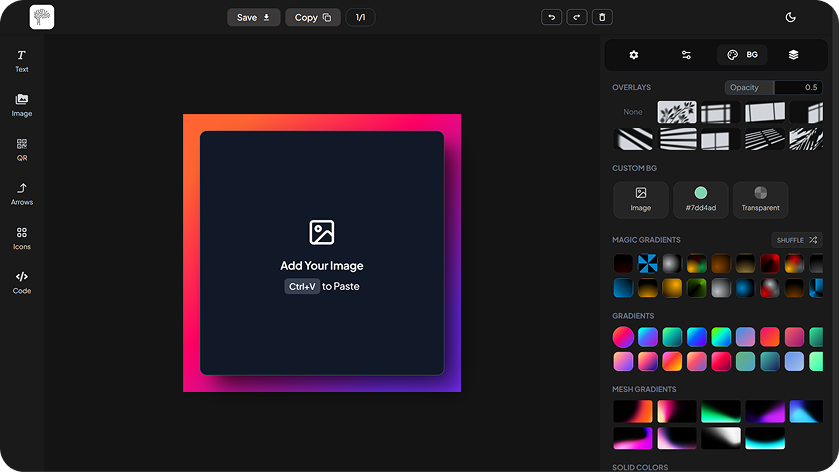Click the undo arrow button
Viewport: 839px width, 472px height.
coord(551,17)
